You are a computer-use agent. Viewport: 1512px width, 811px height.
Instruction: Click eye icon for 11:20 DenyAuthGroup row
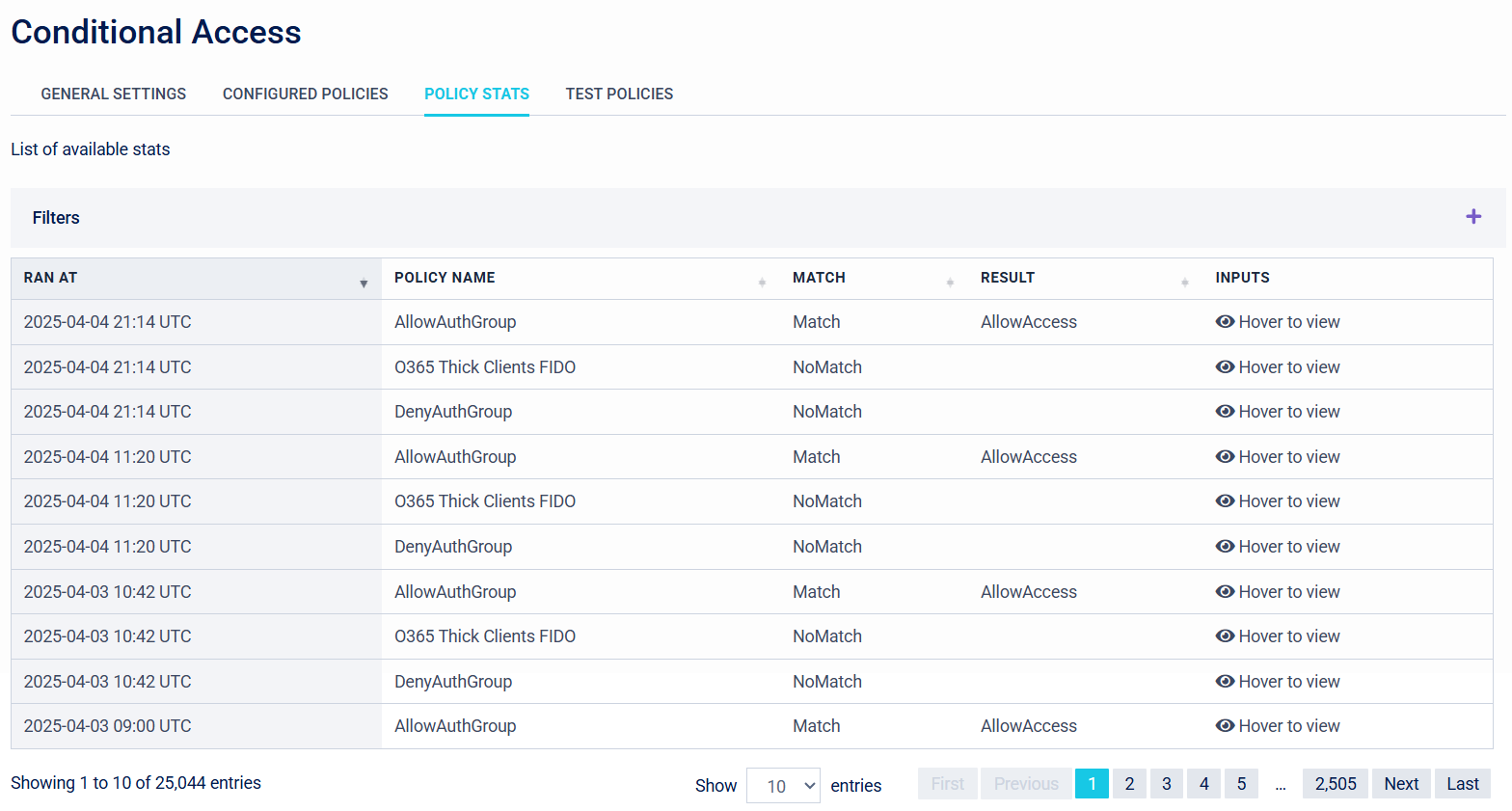click(x=1225, y=547)
